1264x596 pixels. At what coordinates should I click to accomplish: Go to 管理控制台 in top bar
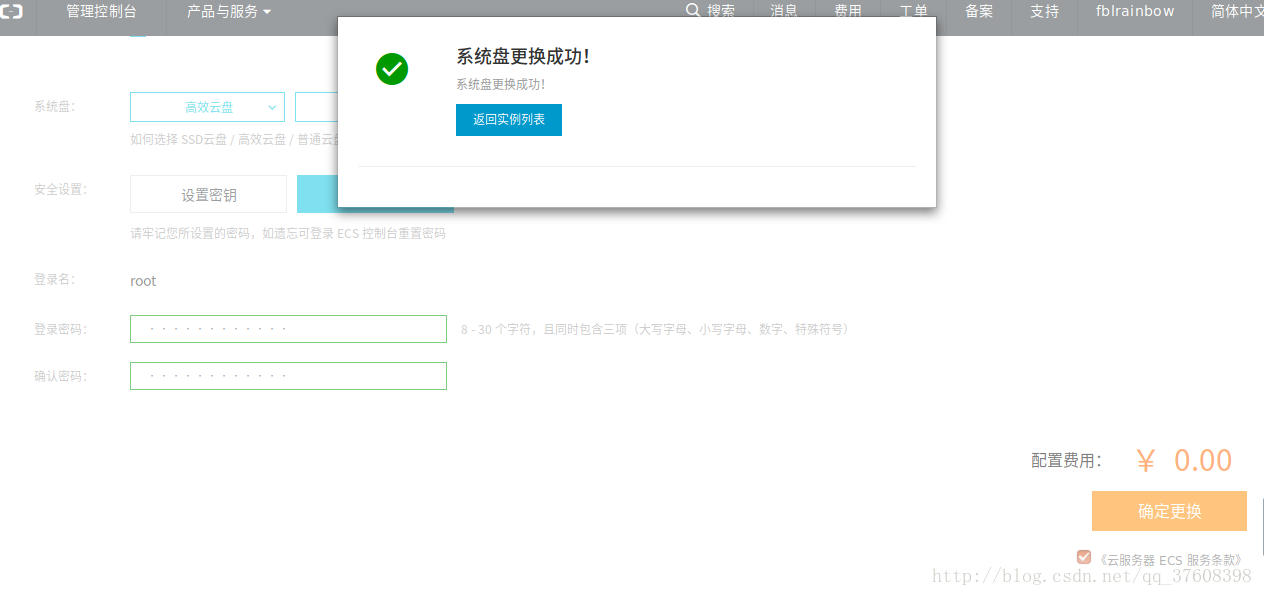click(101, 12)
